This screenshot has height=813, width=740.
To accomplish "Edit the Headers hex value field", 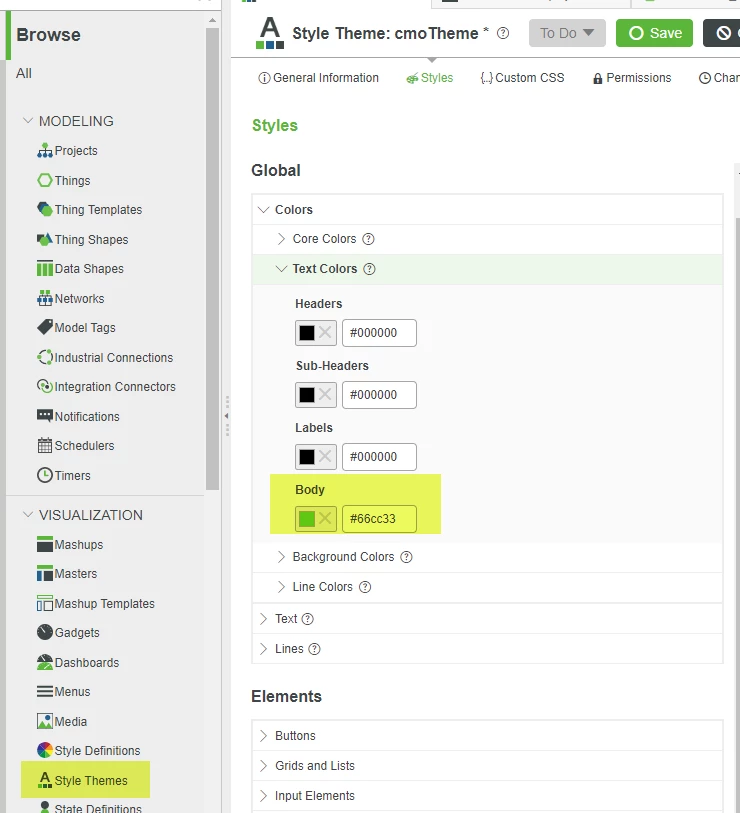I will [x=379, y=333].
